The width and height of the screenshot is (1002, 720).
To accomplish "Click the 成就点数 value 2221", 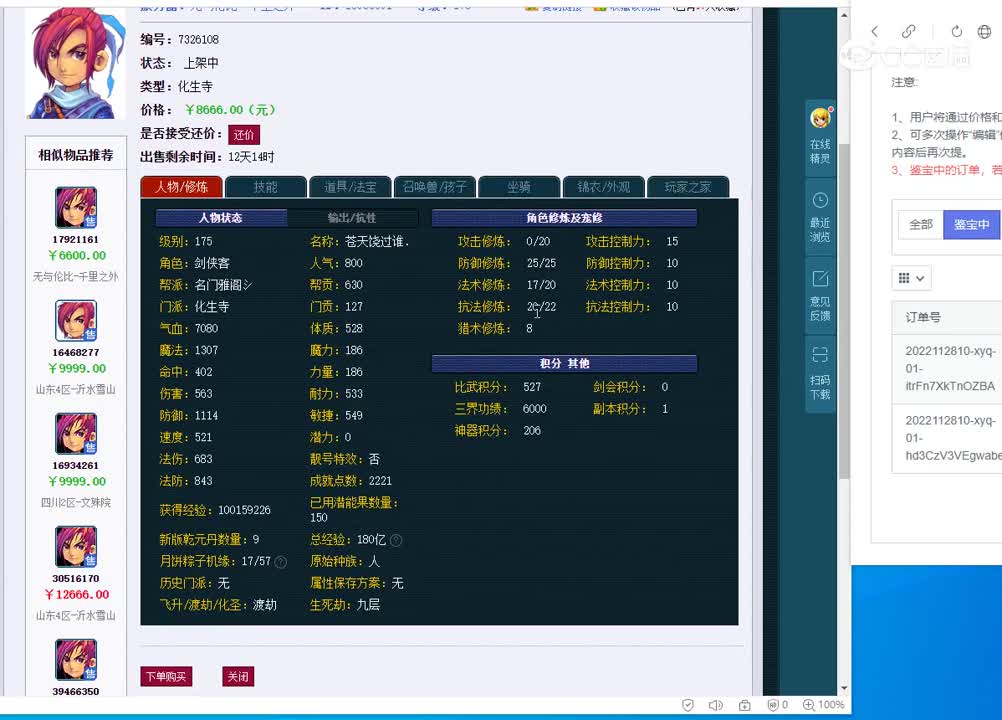I will pos(380,481).
